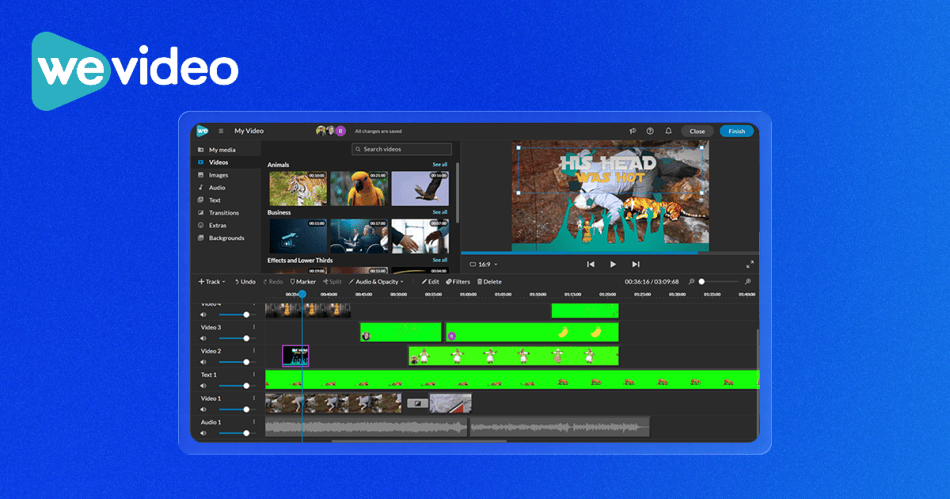Open the add Track dropdown
Viewport: 950px width, 499px height.
point(211,282)
